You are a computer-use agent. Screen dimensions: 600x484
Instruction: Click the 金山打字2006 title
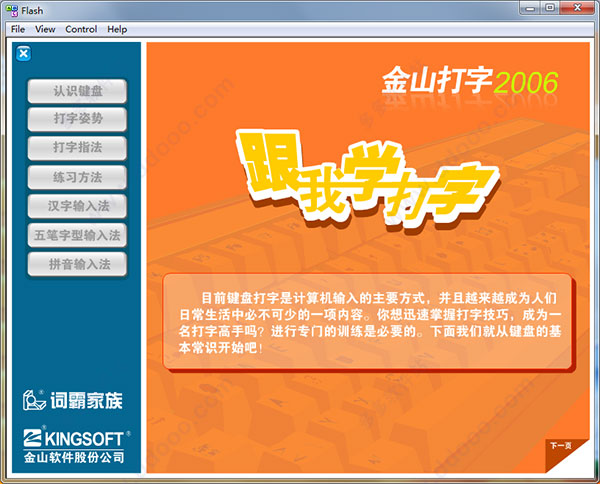click(x=470, y=81)
